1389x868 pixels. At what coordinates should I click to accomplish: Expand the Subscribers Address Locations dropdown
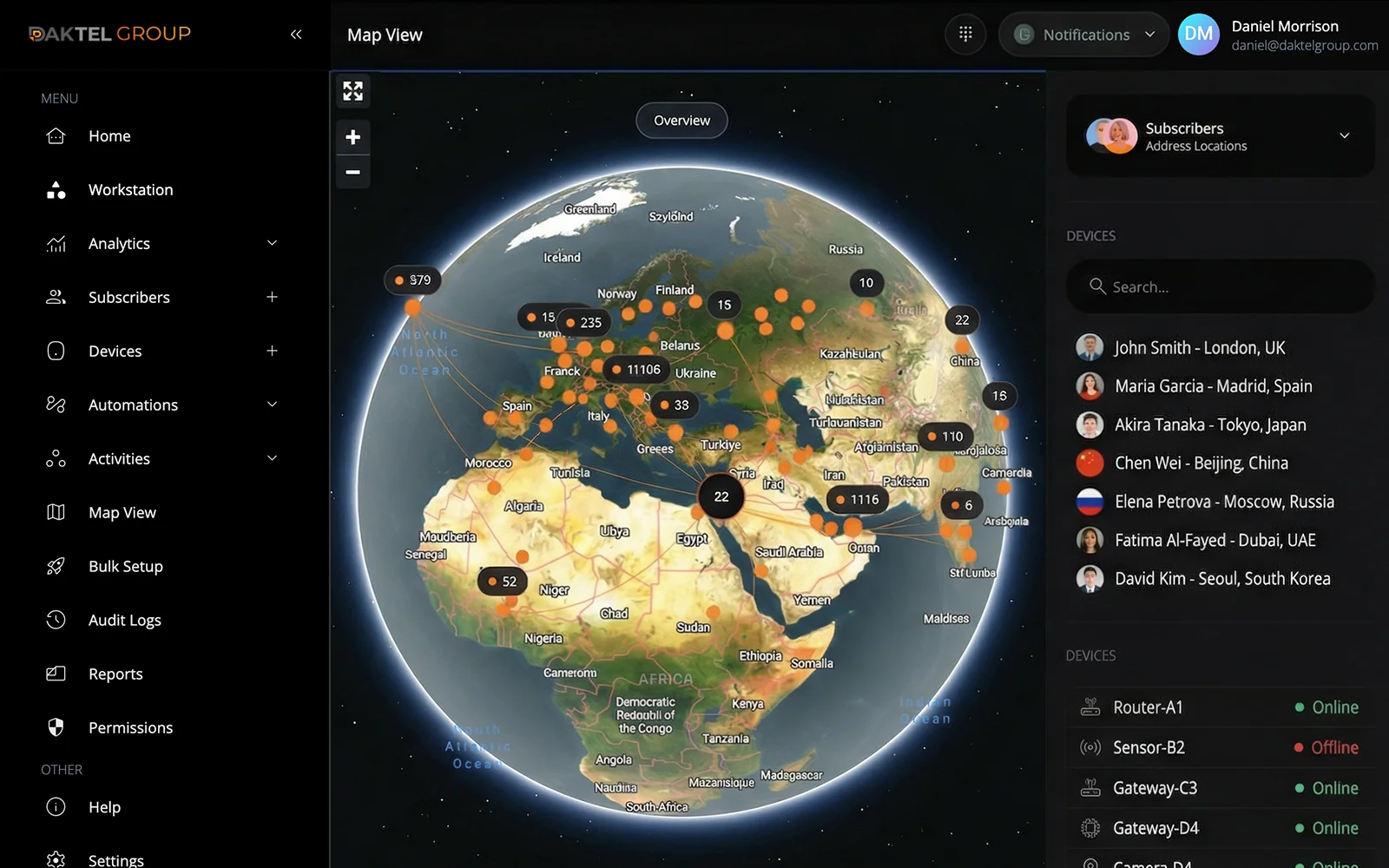click(x=1345, y=136)
